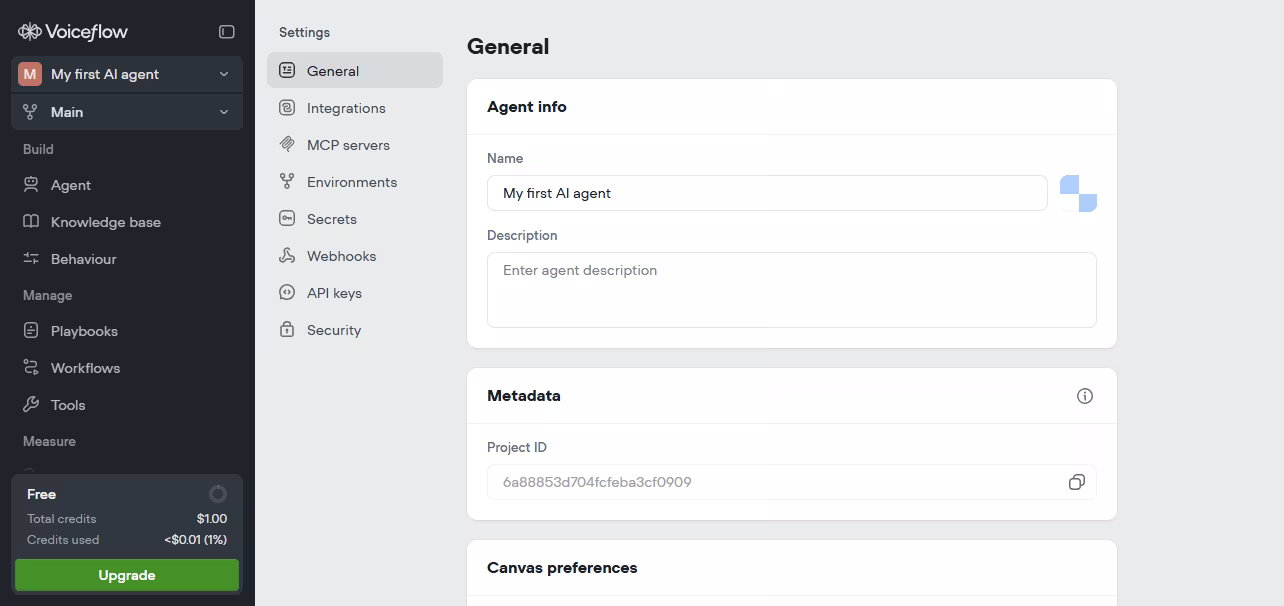Switch to Webhooks settings
Viewport: 1284px width, 606px height.
[x=355, y=256]
